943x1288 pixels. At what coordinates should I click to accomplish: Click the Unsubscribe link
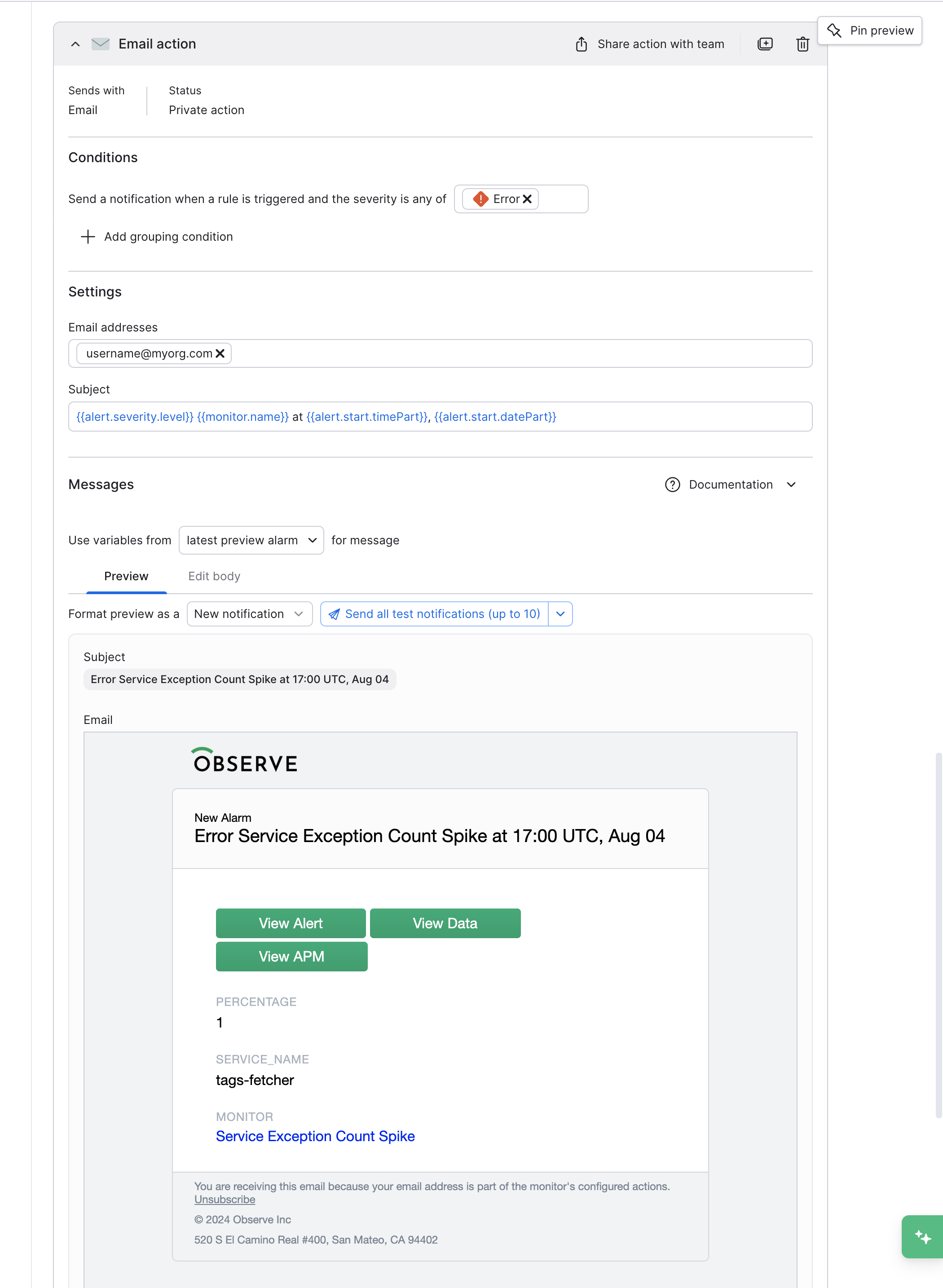click(x=225, y=1200)
